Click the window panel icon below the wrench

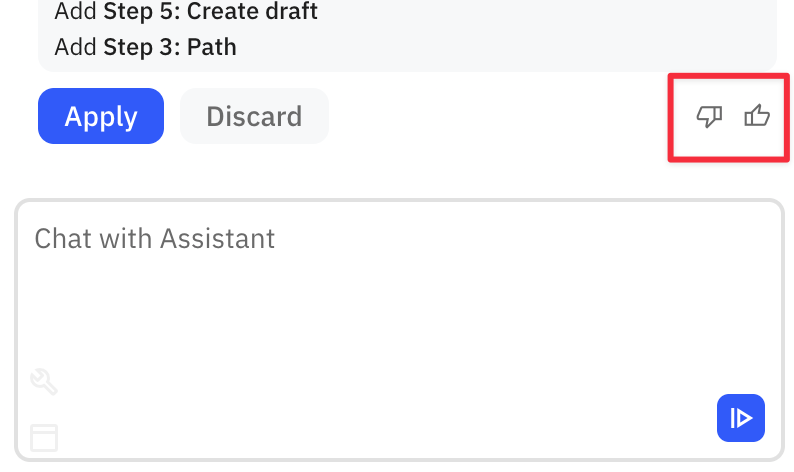click(44, 437)
